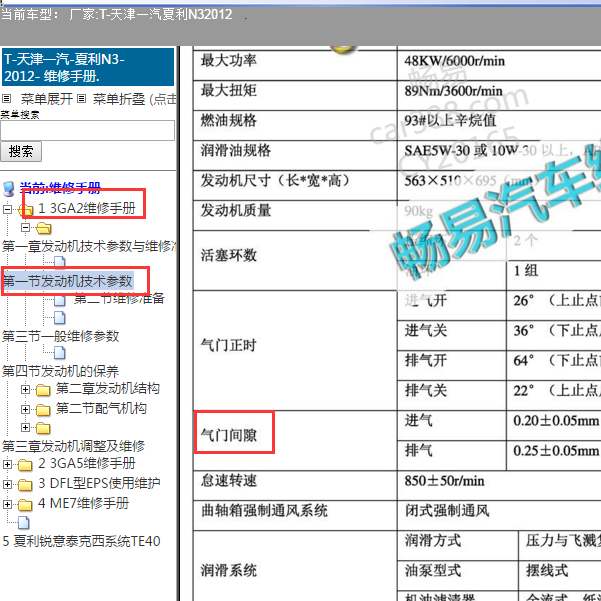Click the 排气 0.25±0.05mm value
Viewport: 601px width, 601px height.
tap(556, 451)
